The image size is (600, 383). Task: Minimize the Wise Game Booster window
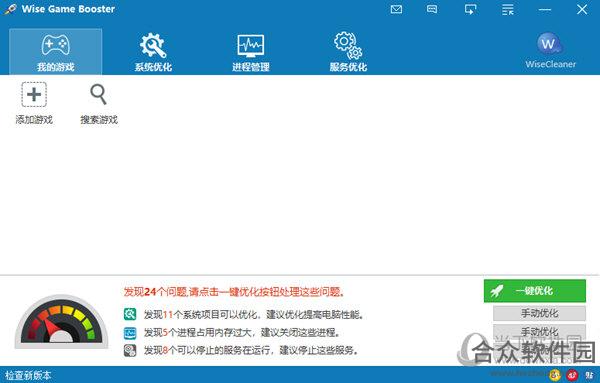(x=545, y=10)
